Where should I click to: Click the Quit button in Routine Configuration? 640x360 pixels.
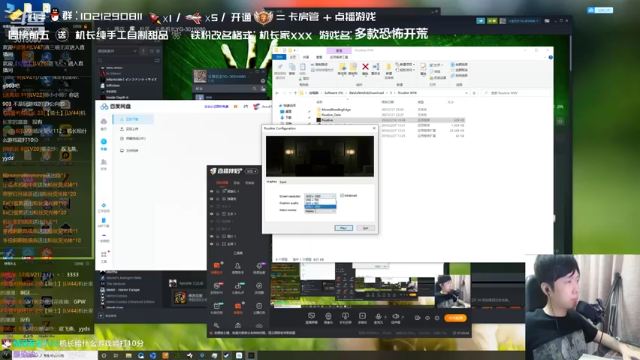(x=365, y=228)
